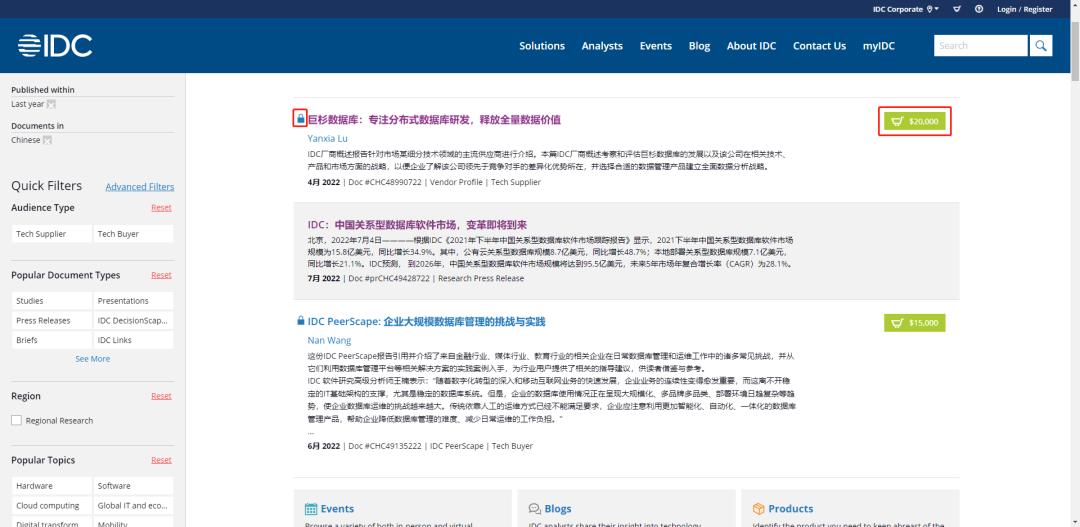The image size is (1080, 527).
Task: Open the Analysts menu
Action: [x=602, y=45]
